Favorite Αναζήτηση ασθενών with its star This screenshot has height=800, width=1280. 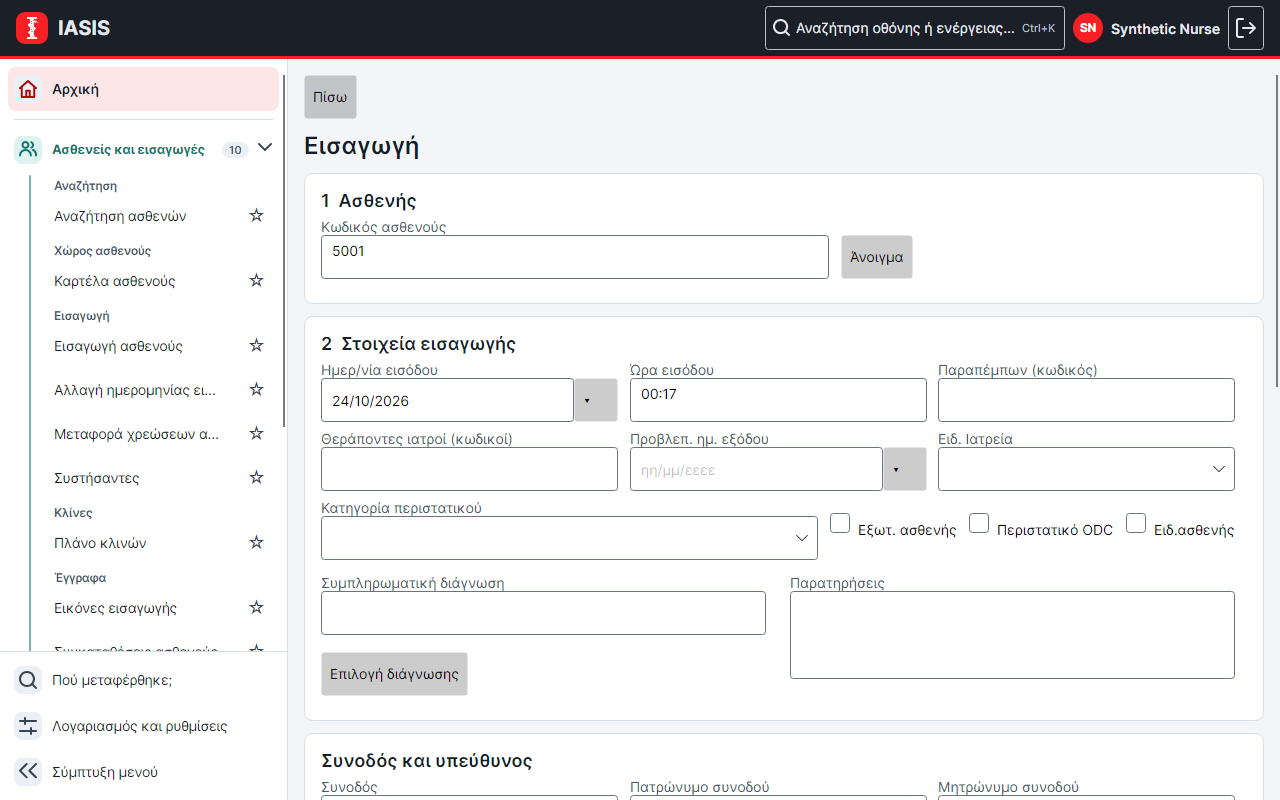256,215
